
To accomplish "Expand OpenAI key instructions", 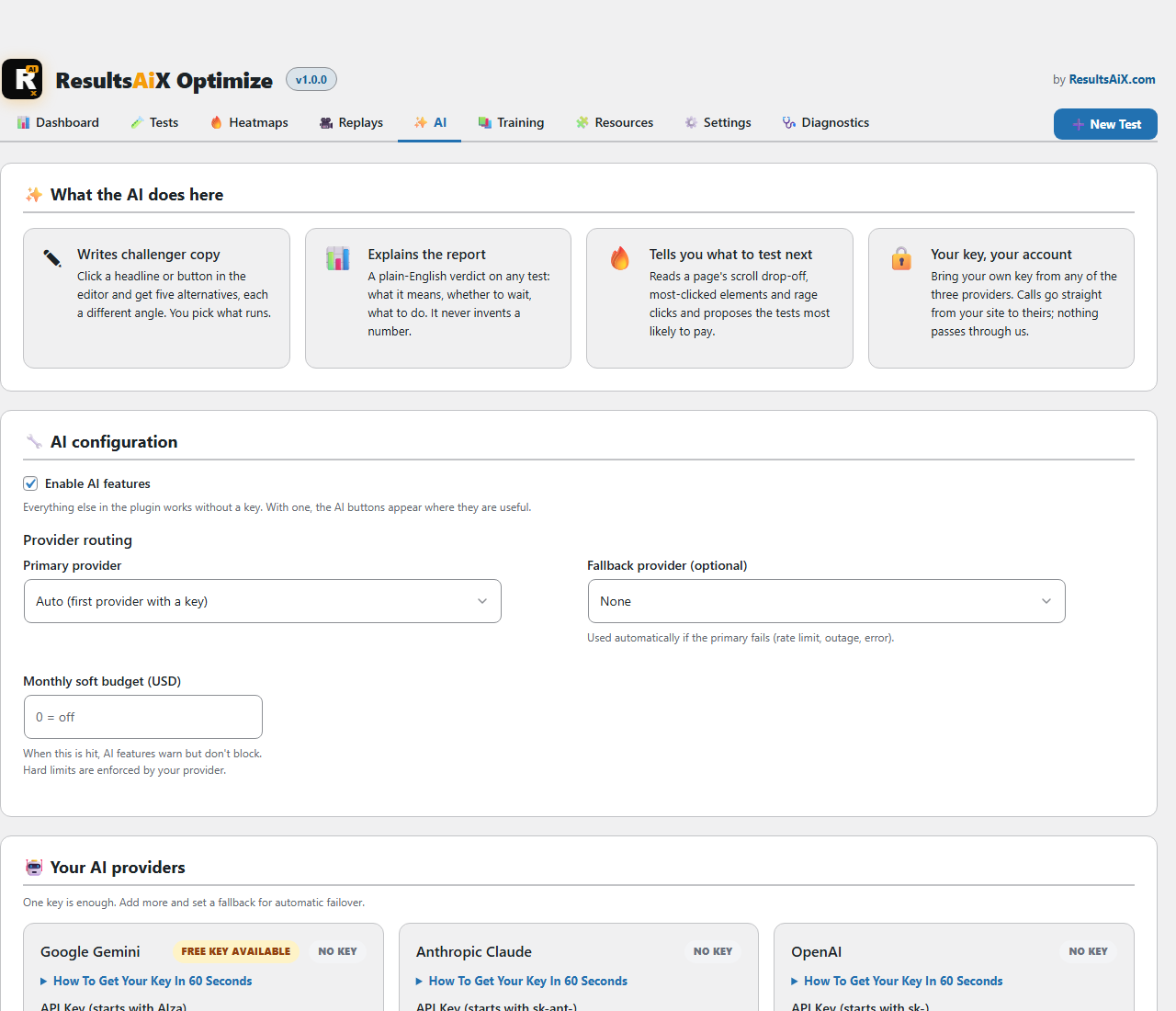I will click(897, 981).
